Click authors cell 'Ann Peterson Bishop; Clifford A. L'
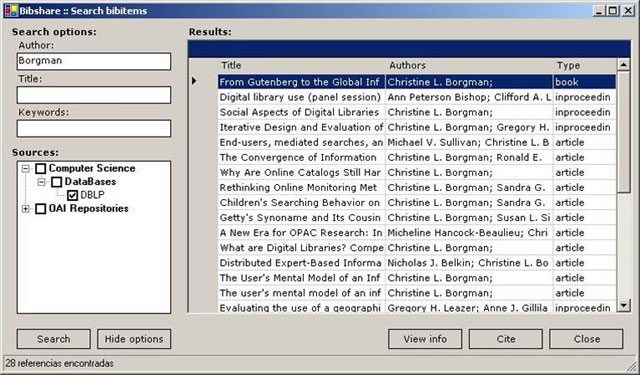Image resolution: width=640 pixels, height=375 pixels. click(469, 97)
